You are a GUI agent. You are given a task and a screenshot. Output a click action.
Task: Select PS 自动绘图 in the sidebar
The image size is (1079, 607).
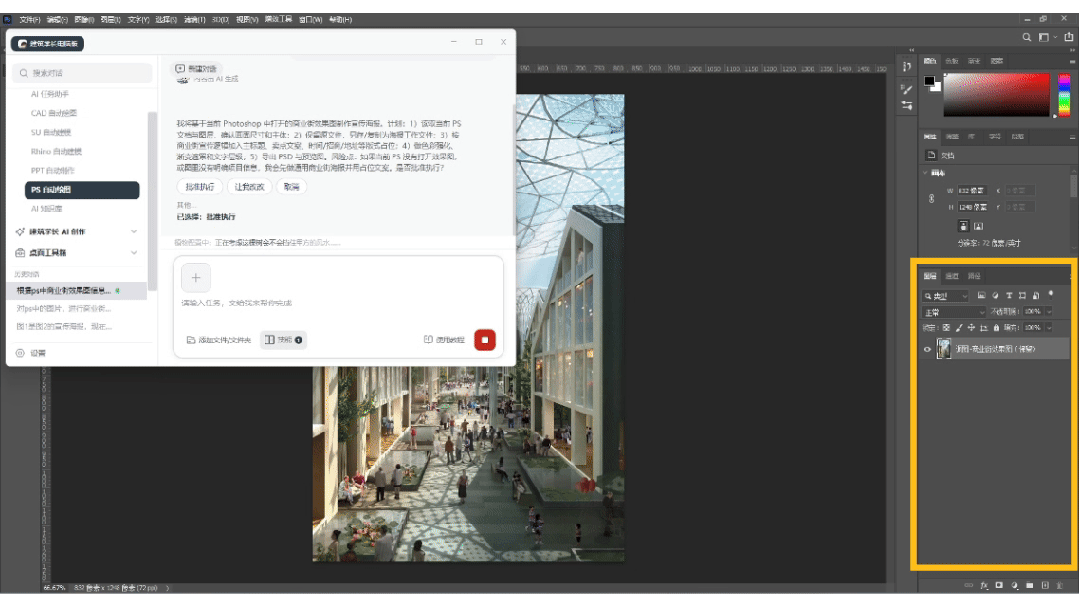[x=82, y=190]
